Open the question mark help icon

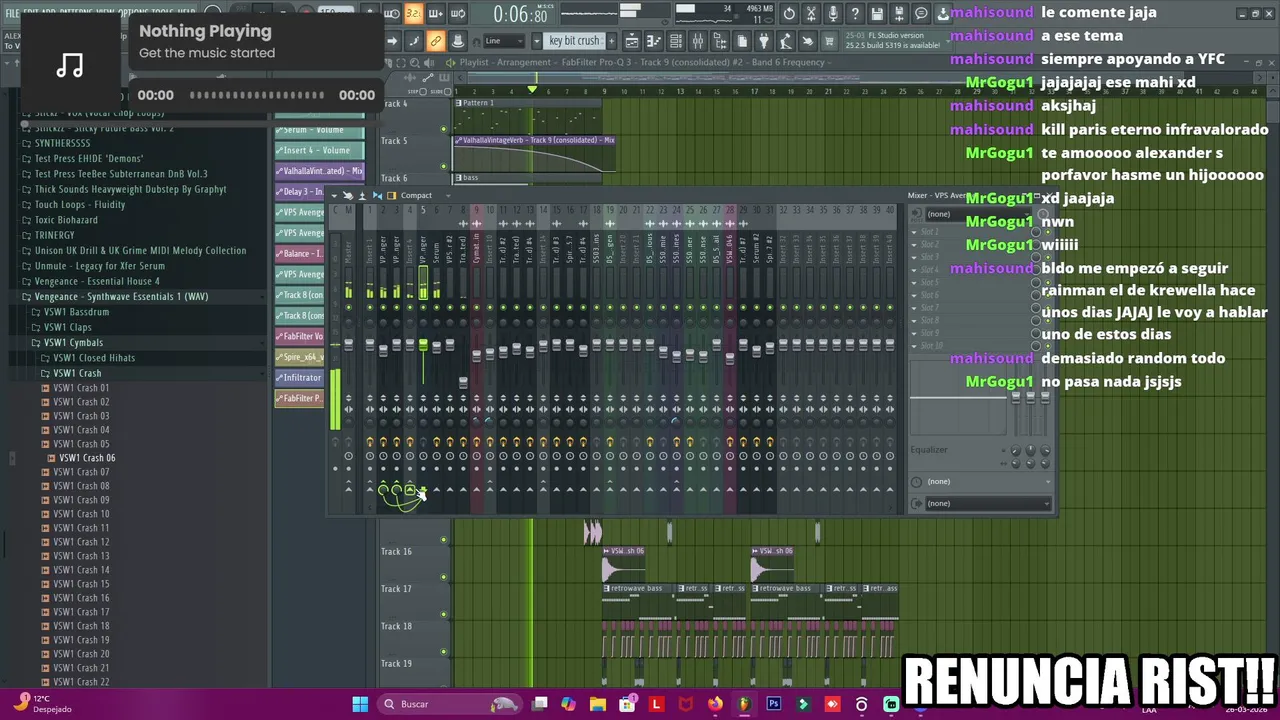coord(855,14)
